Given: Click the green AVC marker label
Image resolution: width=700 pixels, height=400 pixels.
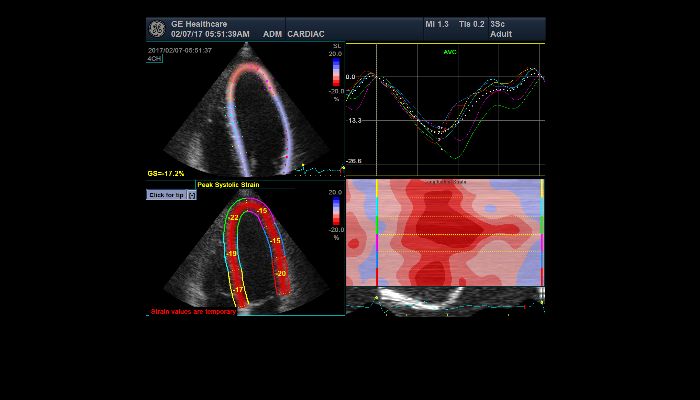Looking at the screenshot, I should (450, 52).
